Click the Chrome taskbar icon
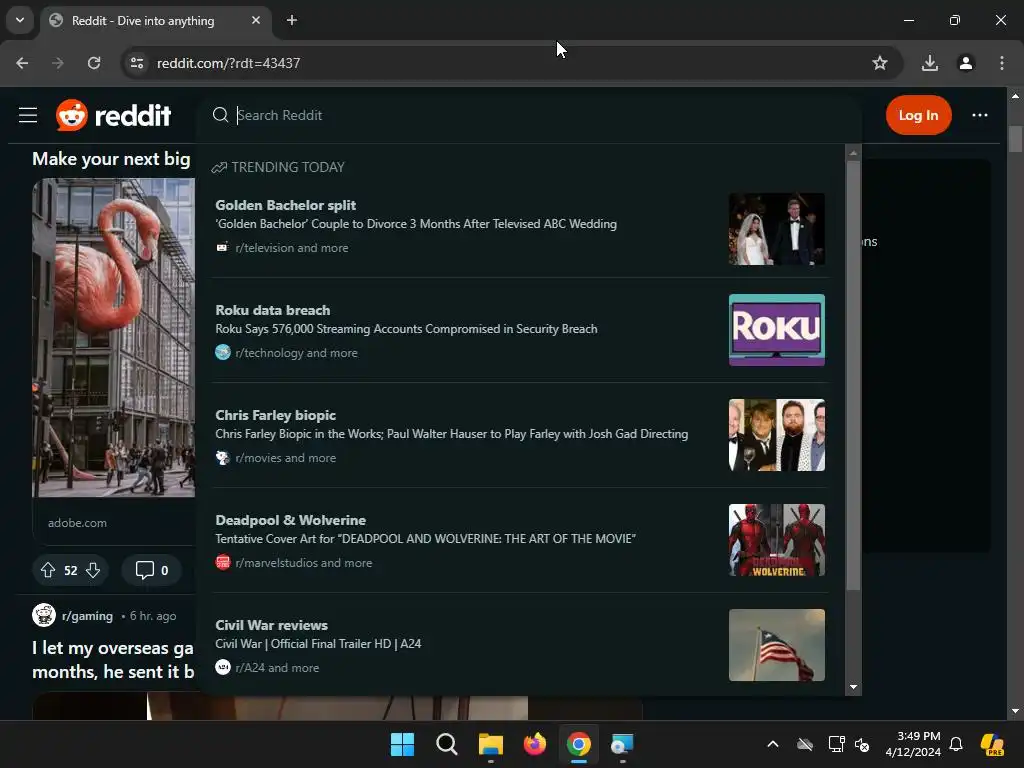Viewport: 1024px width, 768px height. [x=579, y=744]
